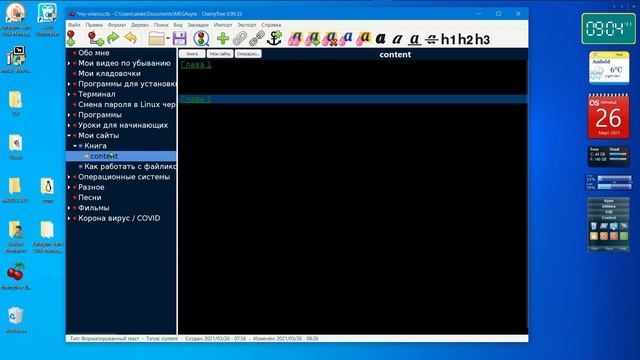Image resolution: width=640 pixels, height=360 pixels.
Task: Click the blue text foreground color icon
Action: [347, 39]
